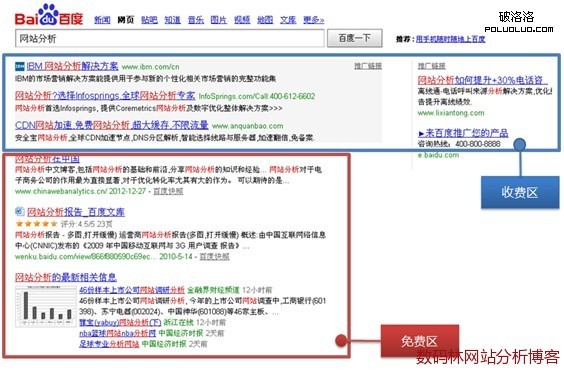
Task: Expand the 更多» more menu
Action: [314, 20]
